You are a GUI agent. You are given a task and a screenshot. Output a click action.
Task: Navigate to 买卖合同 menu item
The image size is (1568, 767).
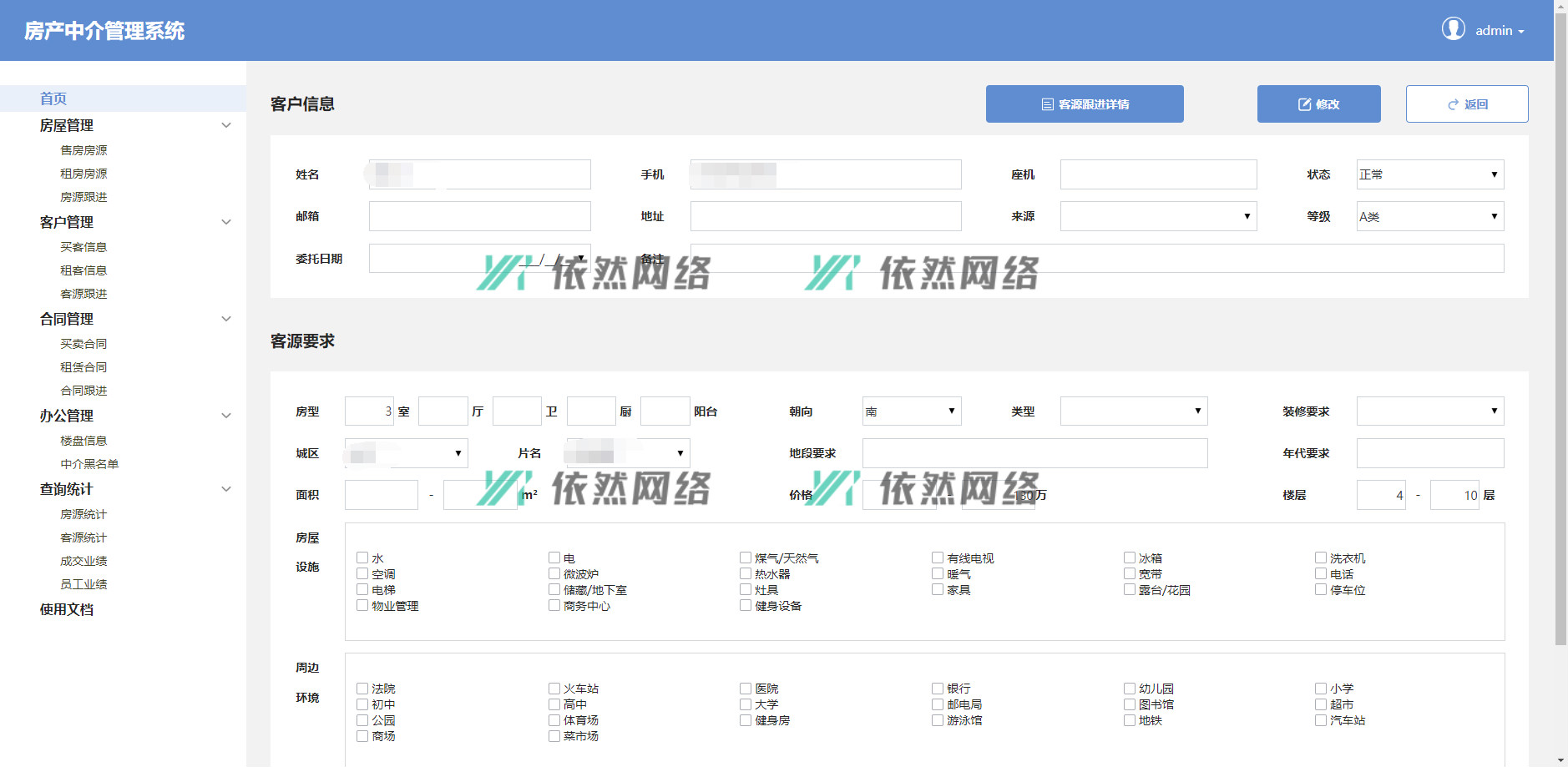click(83, 344)
